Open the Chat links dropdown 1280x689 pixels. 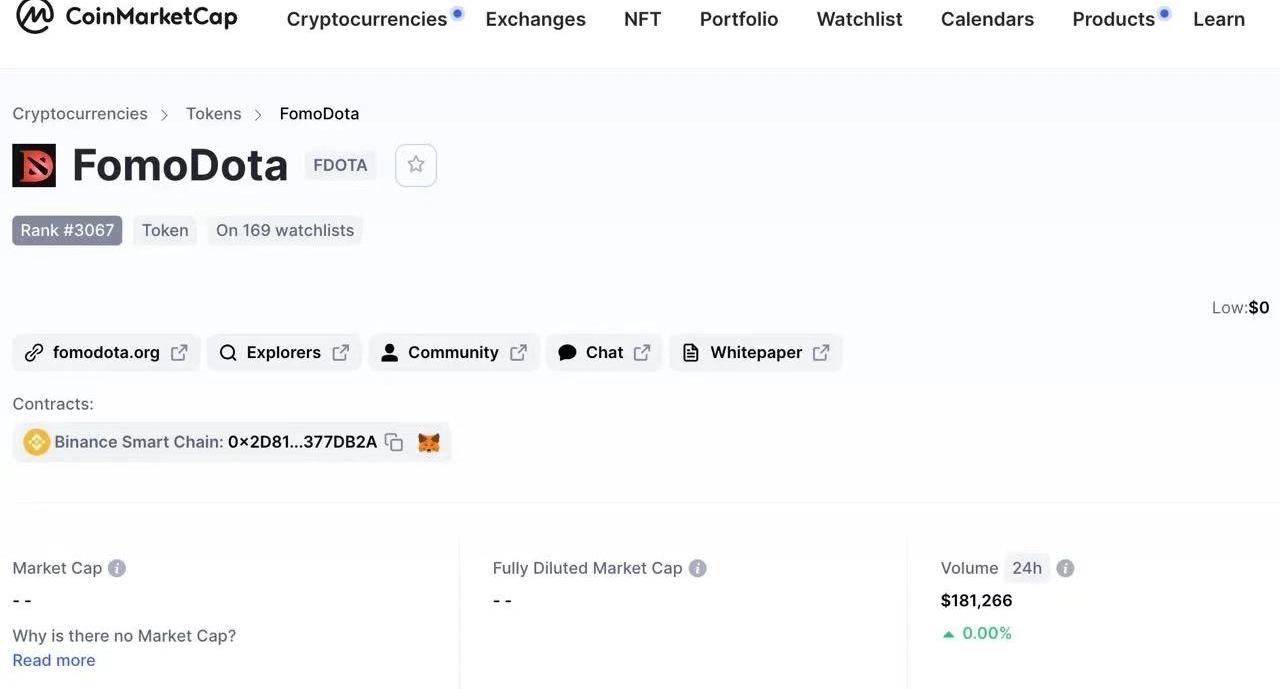click(604, 353)
